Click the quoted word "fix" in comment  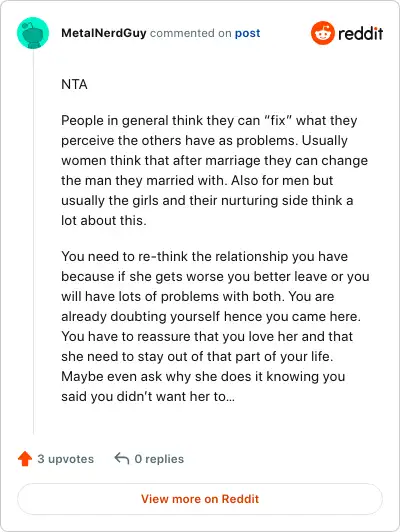click(276, 120)
